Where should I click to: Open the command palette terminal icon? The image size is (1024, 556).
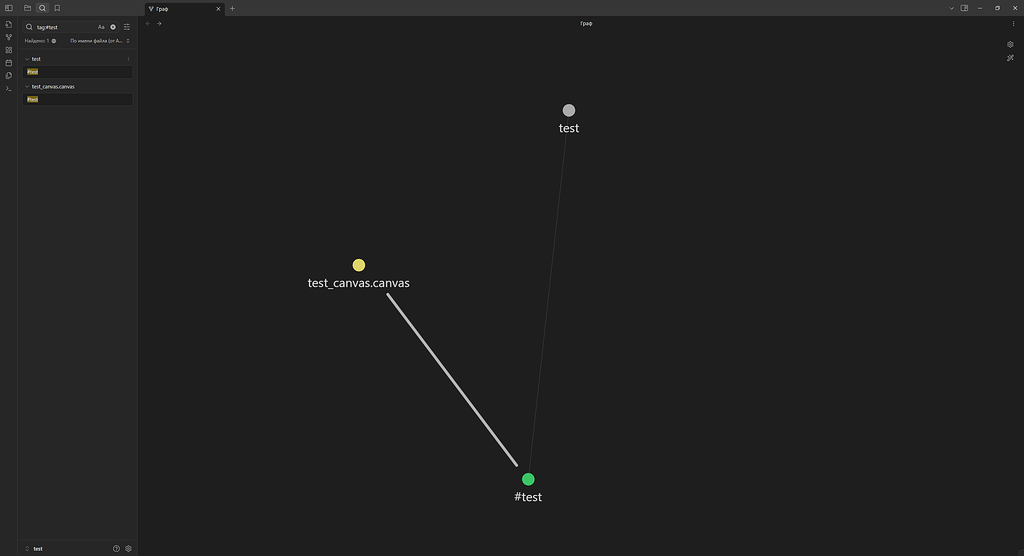(8, 88)
